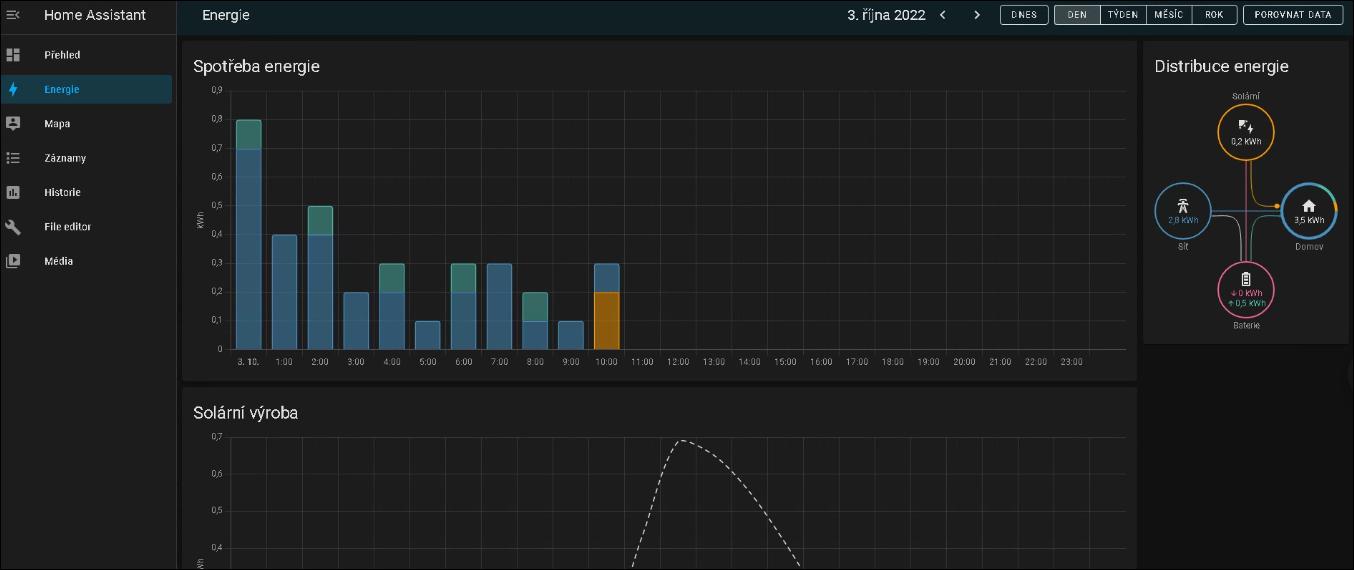Collapse the sidebar with the menu icon
Image resolution: width=1354 pixels, height=570 pixels.
click(14, 15)
